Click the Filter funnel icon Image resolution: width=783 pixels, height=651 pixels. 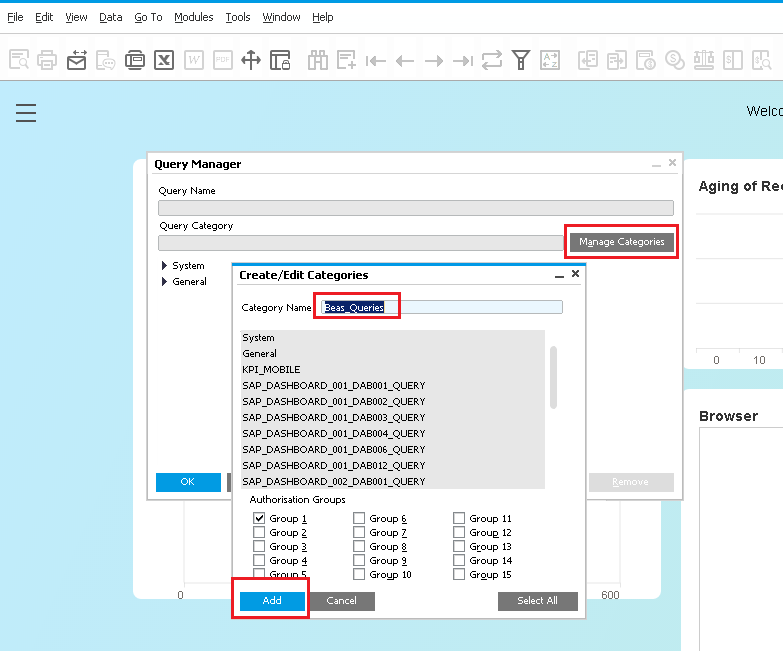pos(521,60)
